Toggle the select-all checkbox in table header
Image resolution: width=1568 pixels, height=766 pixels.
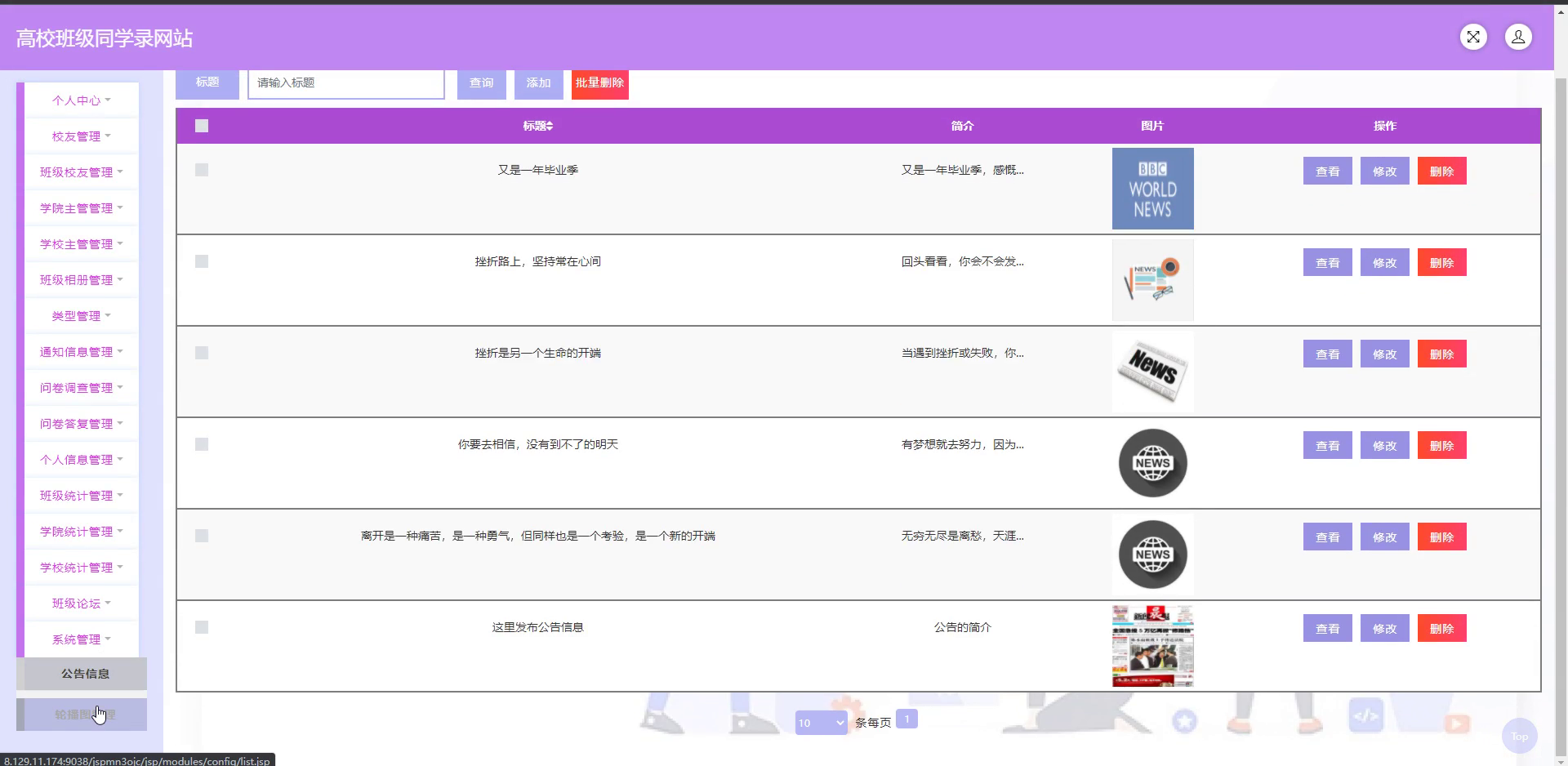point(202,126)
